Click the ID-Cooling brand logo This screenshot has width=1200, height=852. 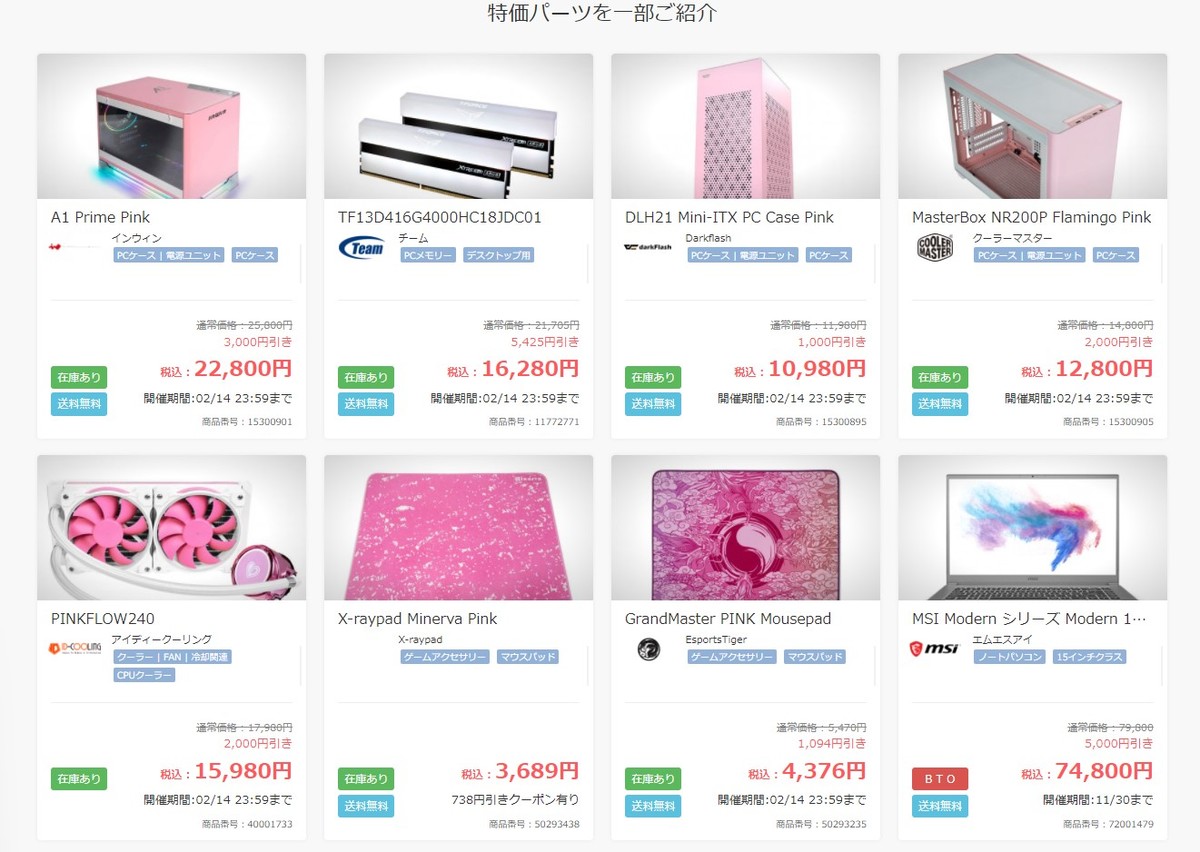(75, 649)
